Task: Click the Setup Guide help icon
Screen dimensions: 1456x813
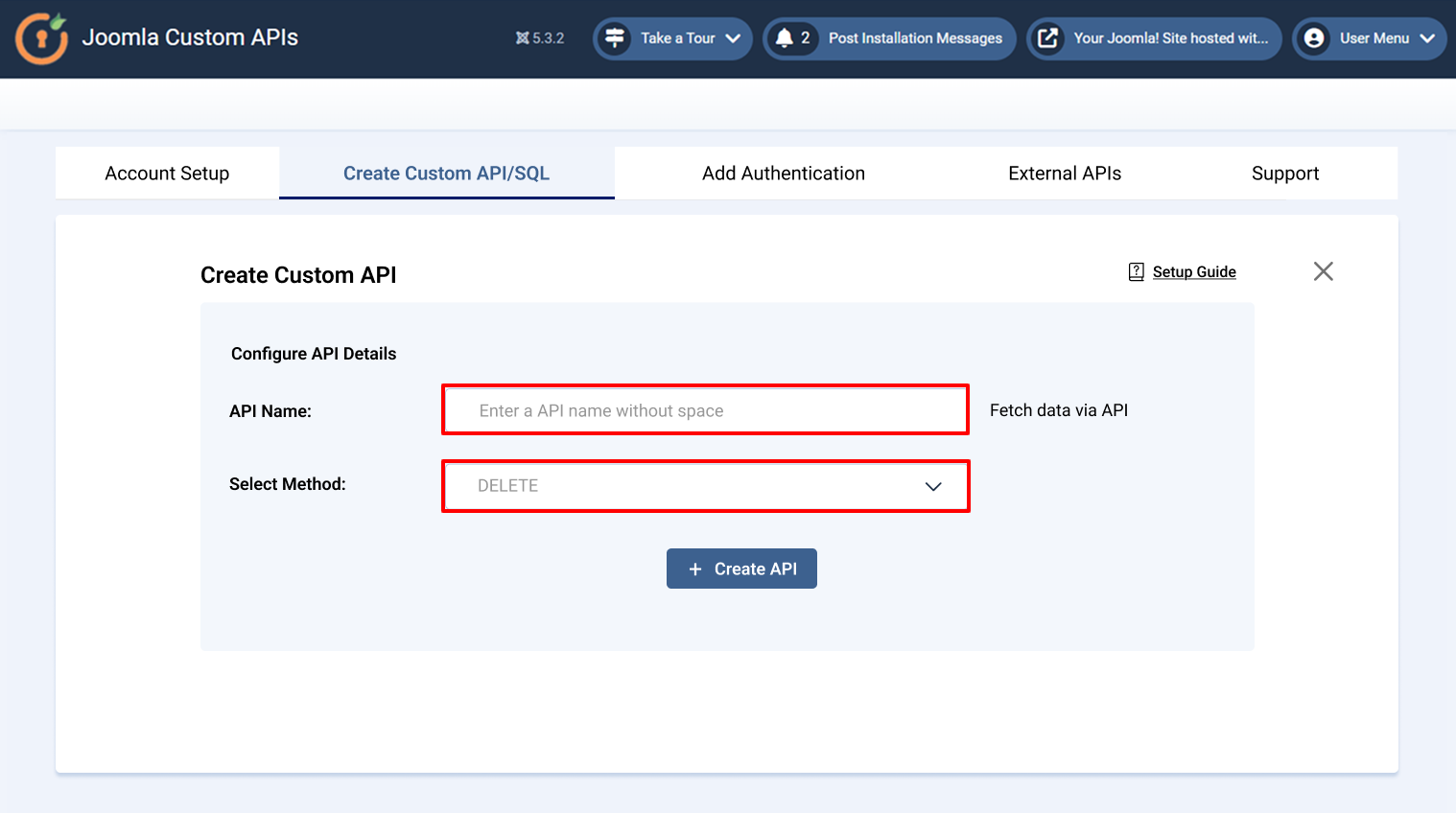Action: [1137, 272]
